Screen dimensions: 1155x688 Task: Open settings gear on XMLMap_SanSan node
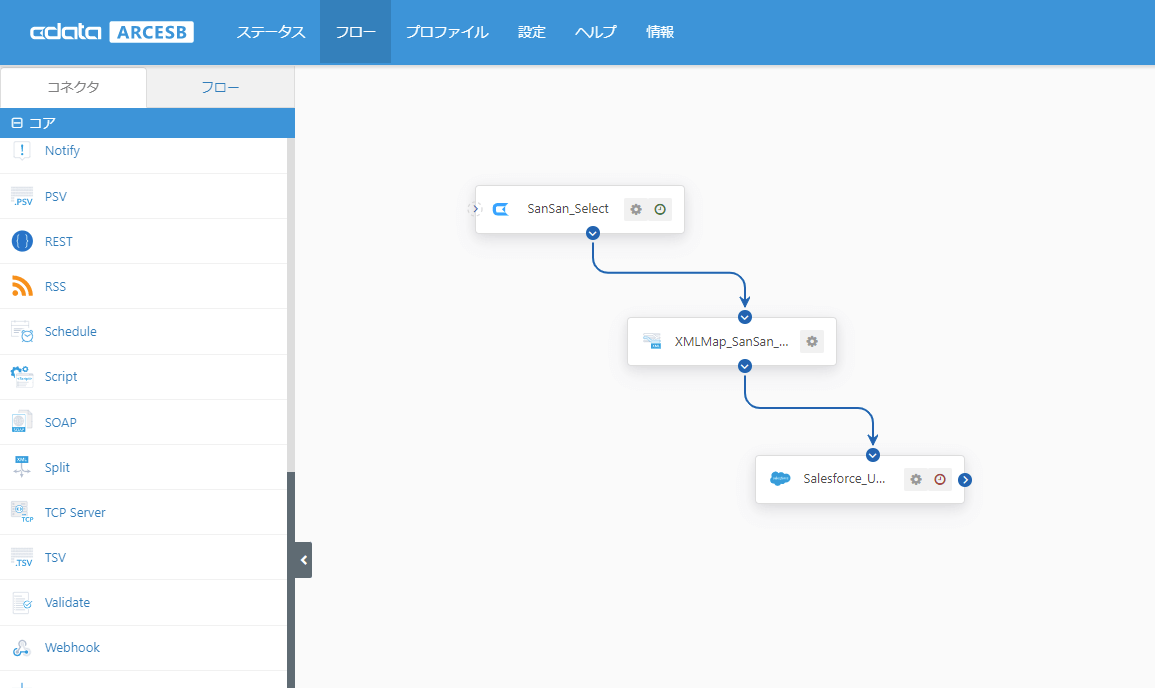coord(812,341)
